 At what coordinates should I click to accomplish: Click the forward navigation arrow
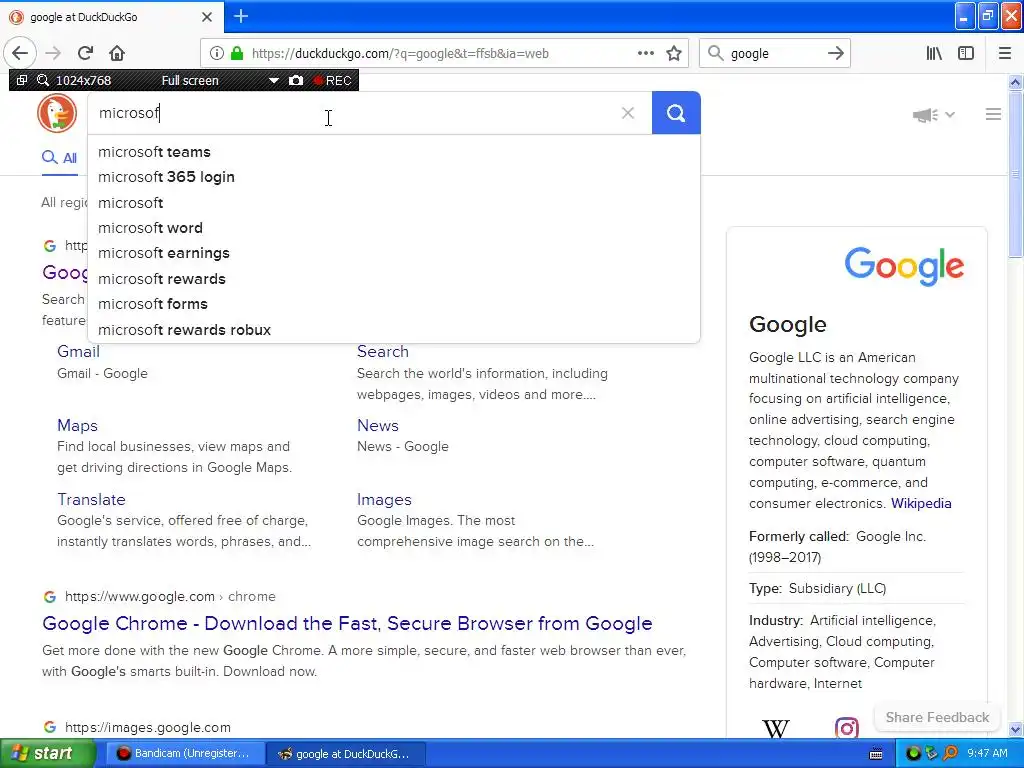click(x=53, y=53)
